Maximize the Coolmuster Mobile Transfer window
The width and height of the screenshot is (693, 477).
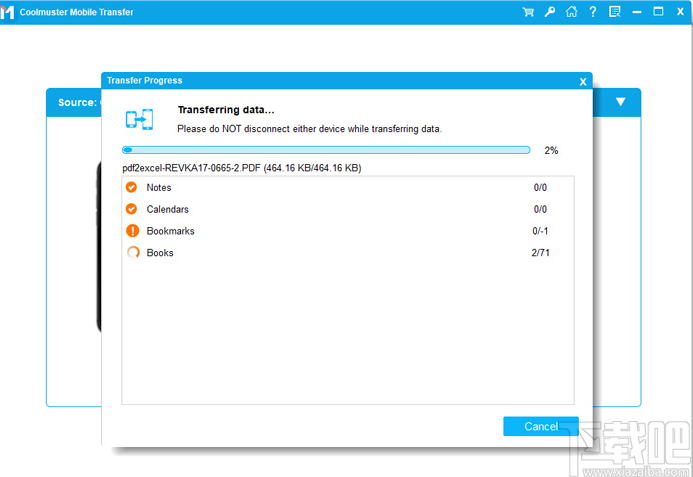point(658,11)
